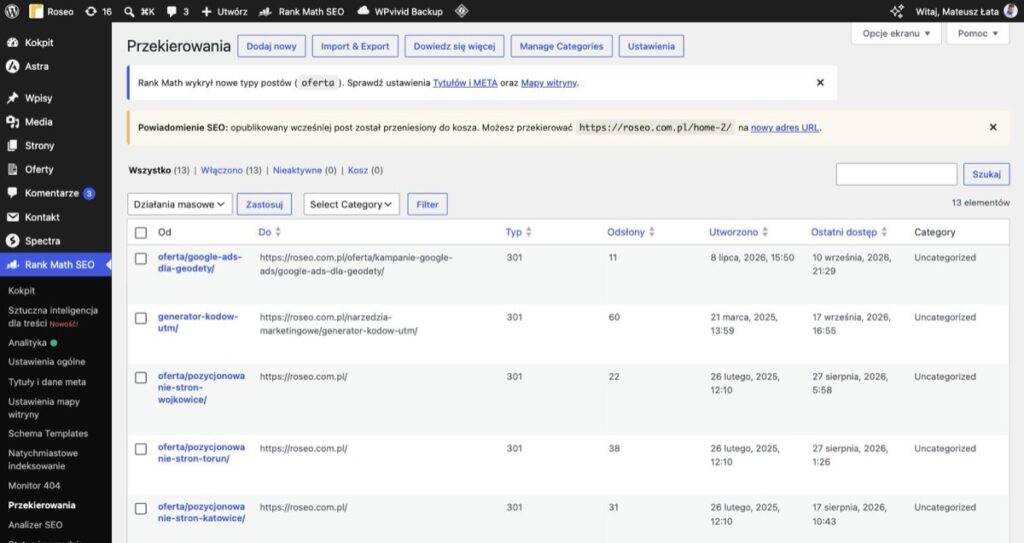Viewport: 1024px width, 543px height.
Task: Click the Manage Categories button
Action: 562,46
